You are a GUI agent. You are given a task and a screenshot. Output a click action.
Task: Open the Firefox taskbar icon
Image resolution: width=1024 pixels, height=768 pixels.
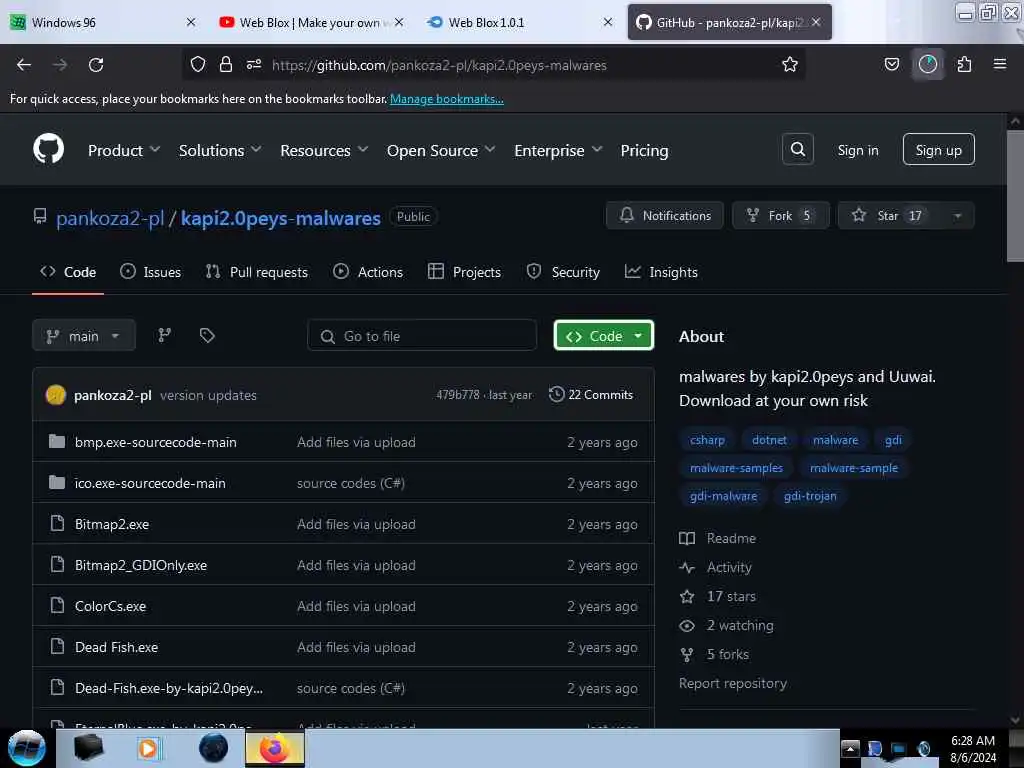click(x=274, y=748)
